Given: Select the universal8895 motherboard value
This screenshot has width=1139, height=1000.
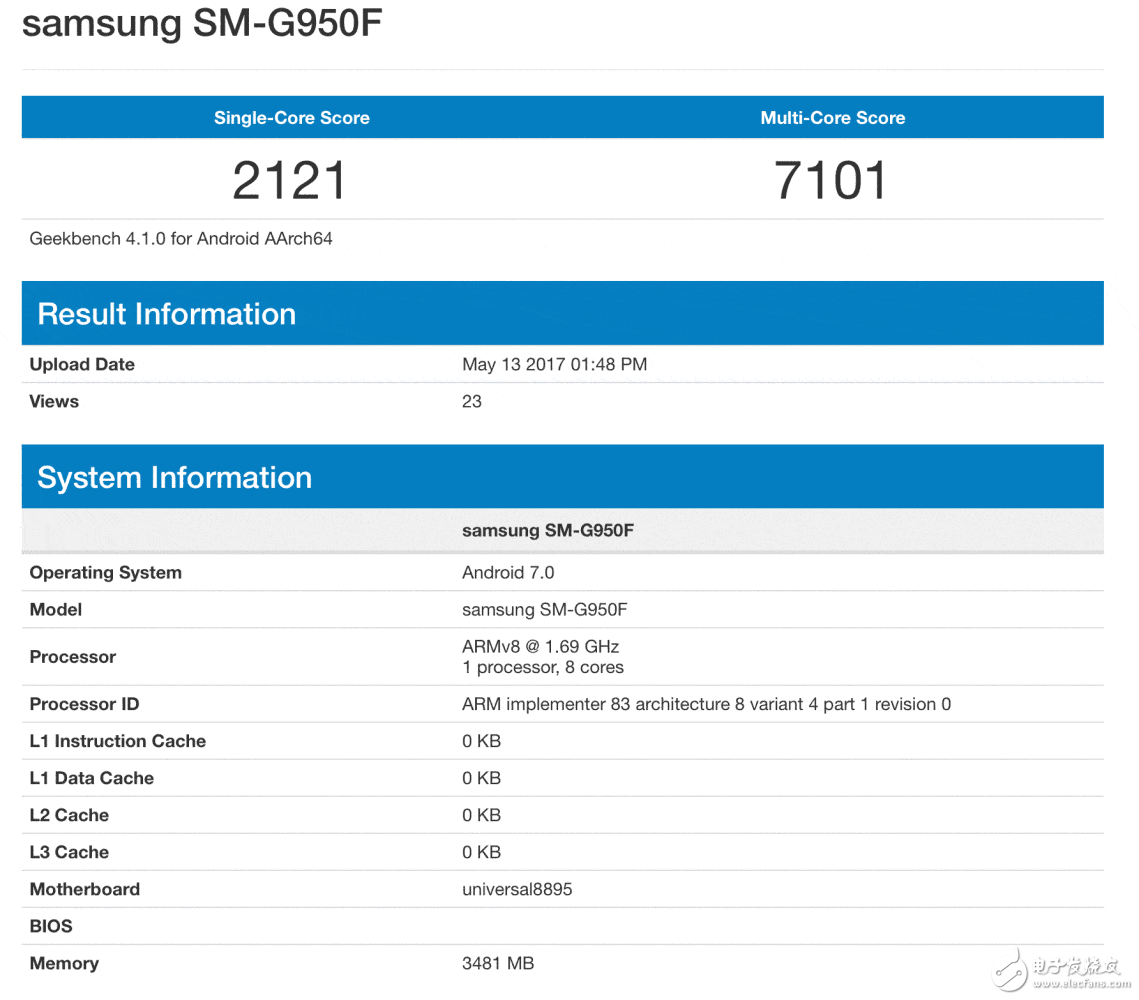Looking at the screenshot, I should [x=517, y=889].
